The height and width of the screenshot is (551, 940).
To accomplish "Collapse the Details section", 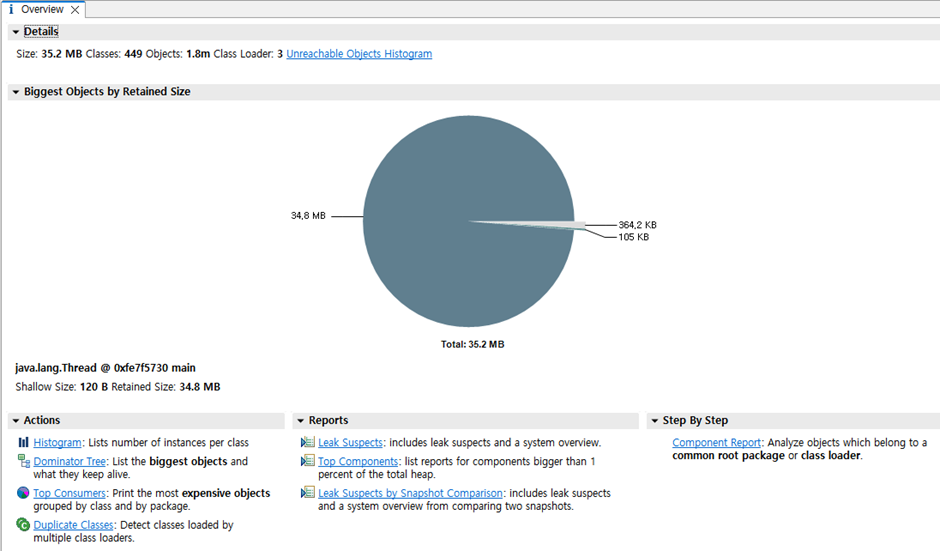I will coord(16,32).
